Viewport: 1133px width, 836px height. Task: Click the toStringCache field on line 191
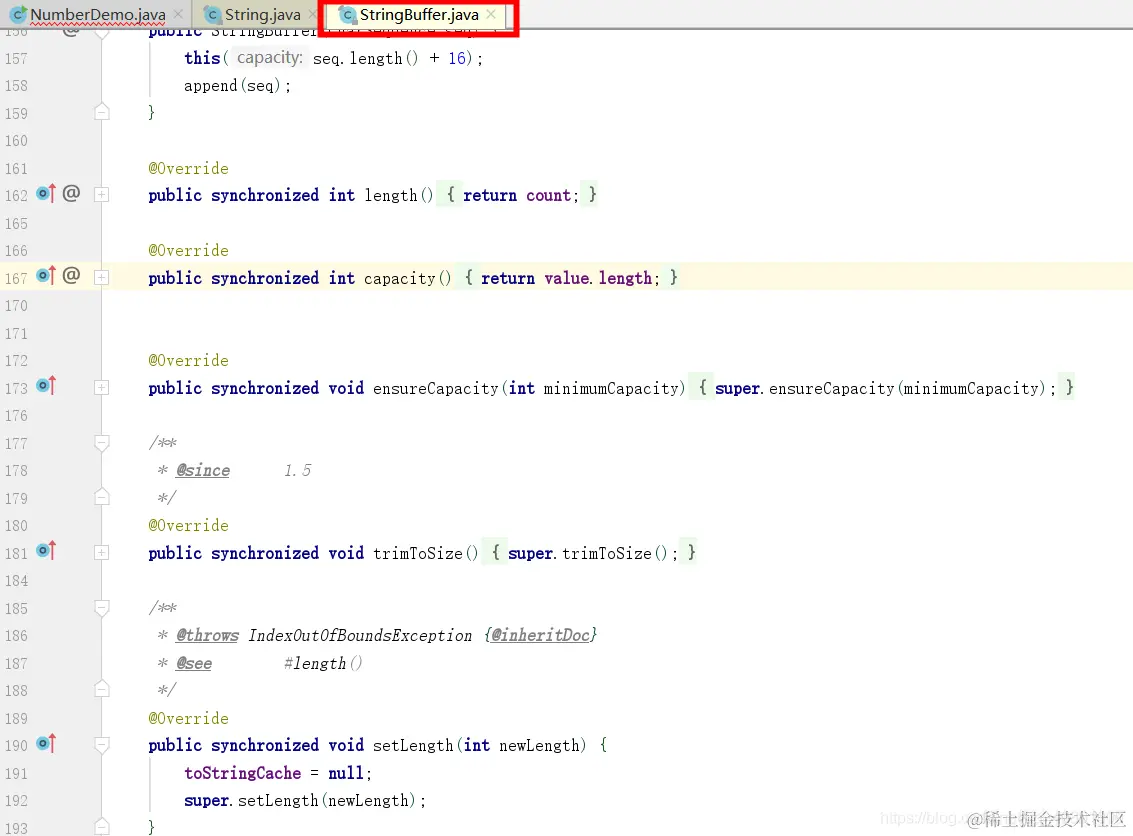(x=243, y=773)
